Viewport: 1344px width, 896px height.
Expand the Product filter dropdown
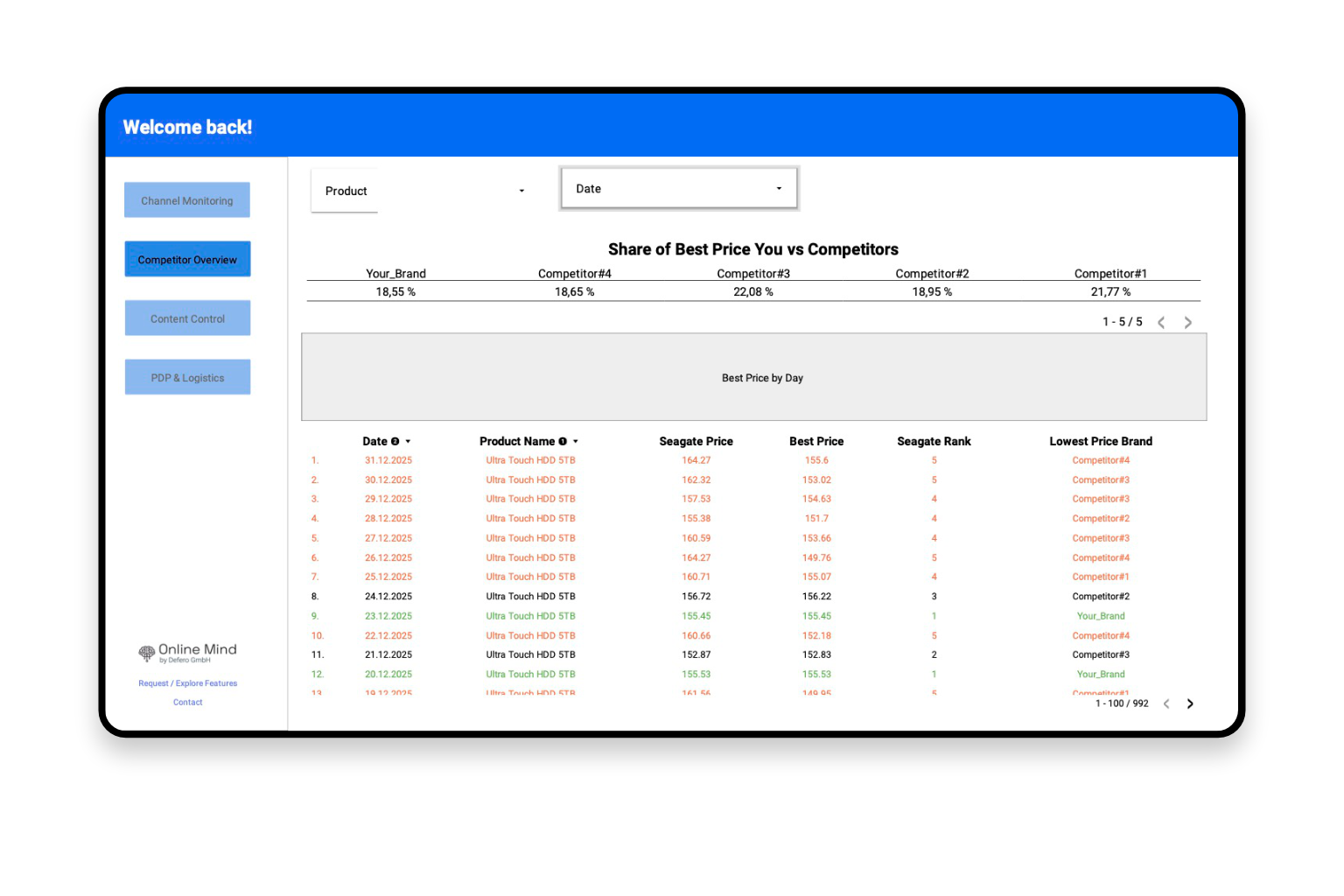pos(424,191)
